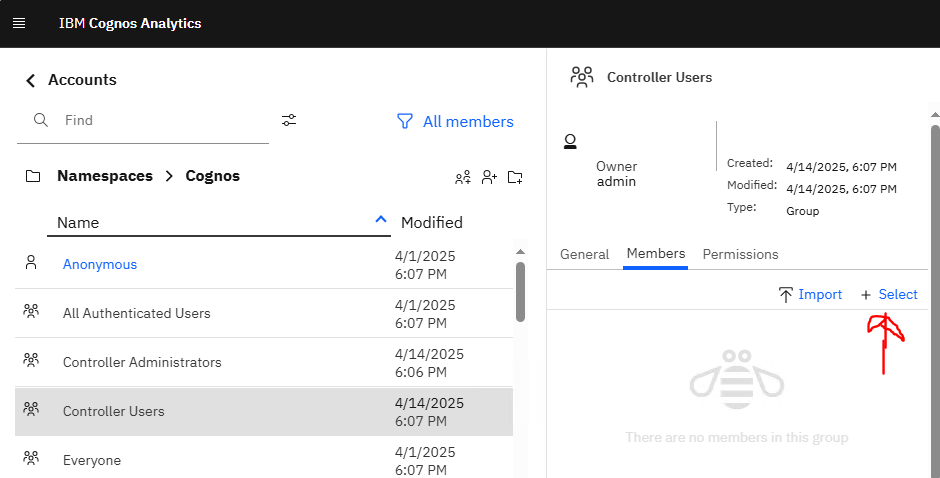The width and height of the screenshot is (940, 478).
Task: Click the accounts list scrollbar thumb
Action: 520,291
